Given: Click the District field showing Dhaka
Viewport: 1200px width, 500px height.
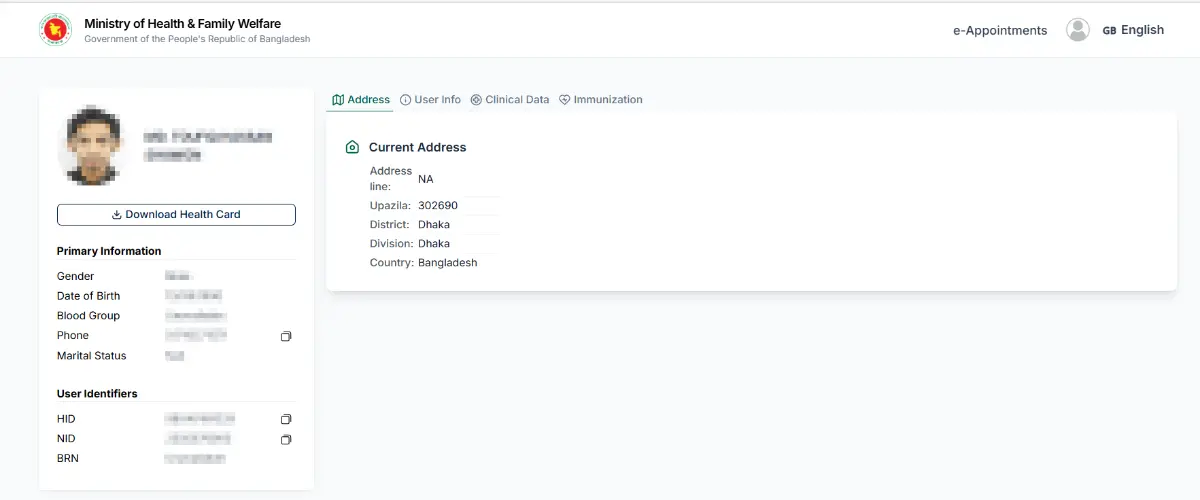Looking at the screenshot, I should click(434, 224).
